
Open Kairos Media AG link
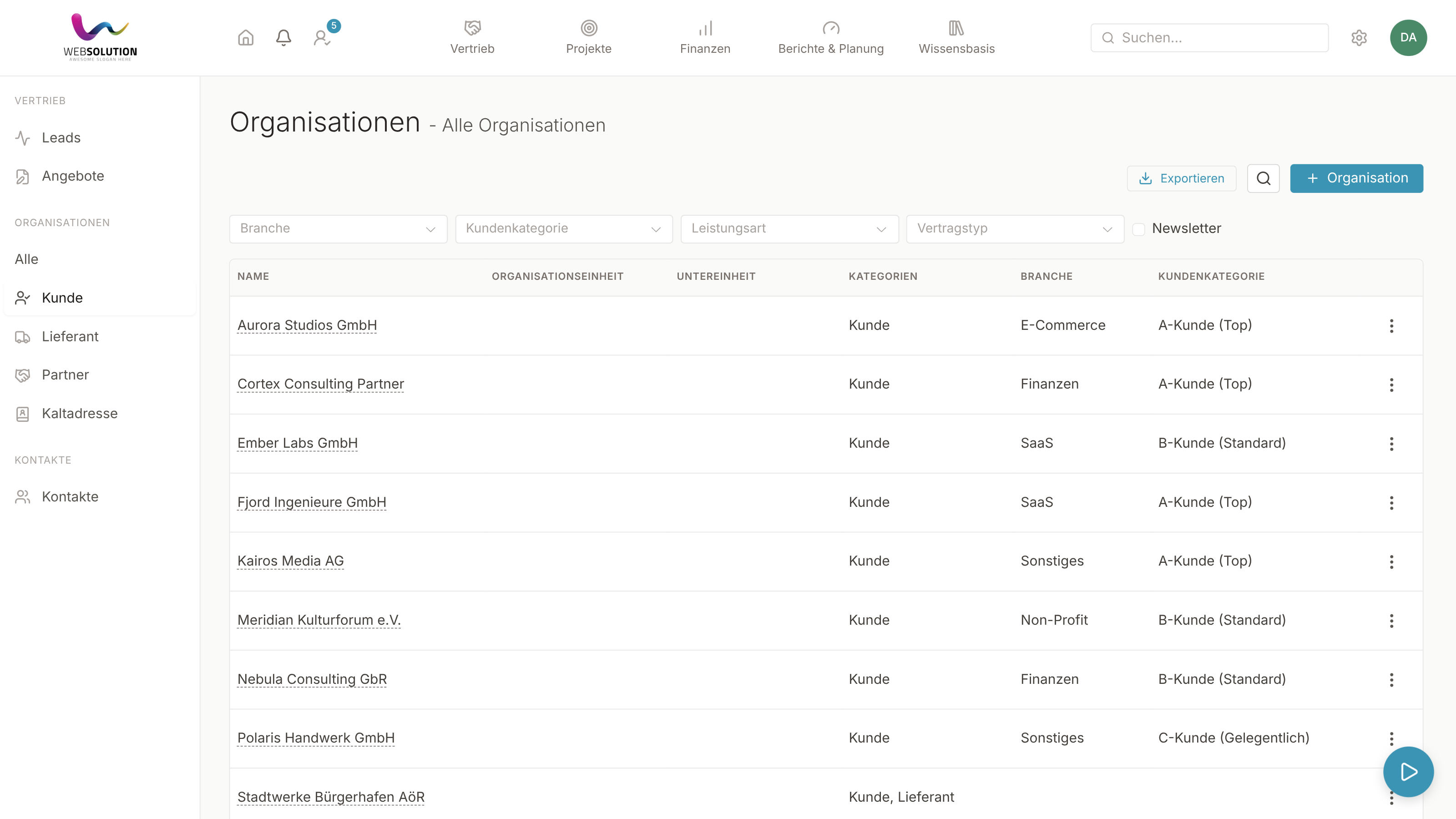point(291,561)
